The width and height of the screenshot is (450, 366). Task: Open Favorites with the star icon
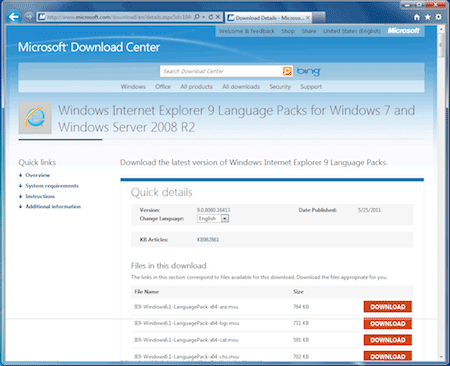click(428, 17)
